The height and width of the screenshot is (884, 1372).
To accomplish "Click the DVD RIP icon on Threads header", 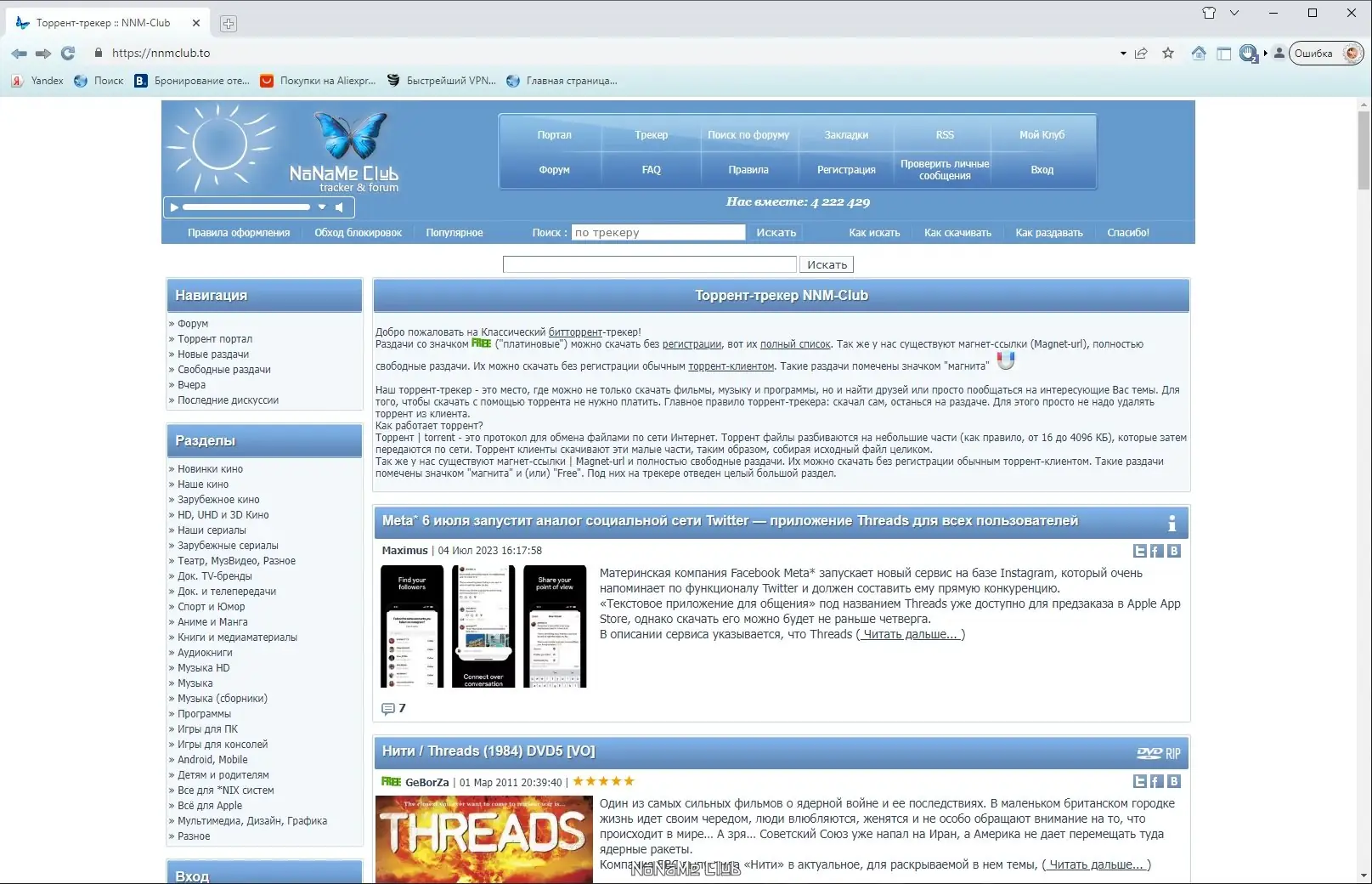I will click(1159, 753).
